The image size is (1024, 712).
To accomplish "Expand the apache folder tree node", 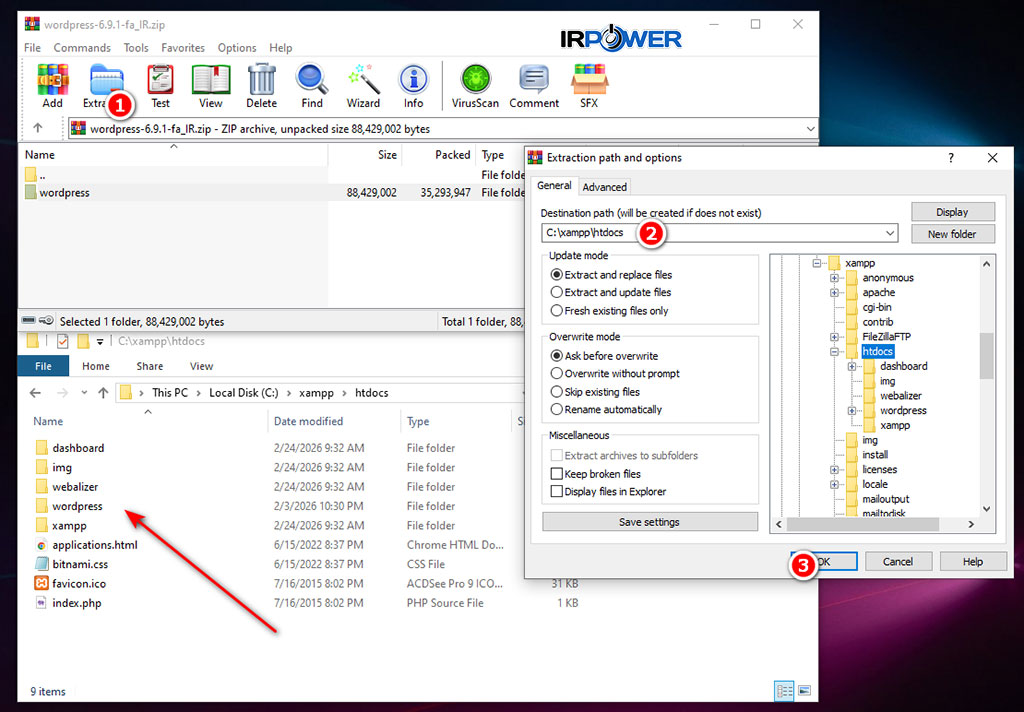I will click(x=834, y=293).
